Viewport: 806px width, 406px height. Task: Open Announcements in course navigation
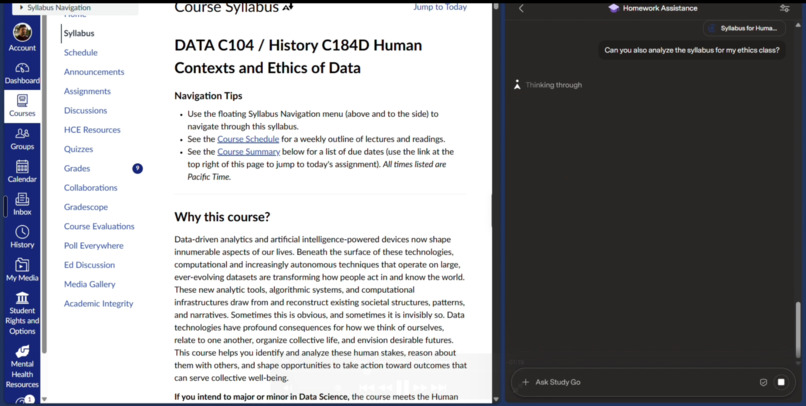94,72
